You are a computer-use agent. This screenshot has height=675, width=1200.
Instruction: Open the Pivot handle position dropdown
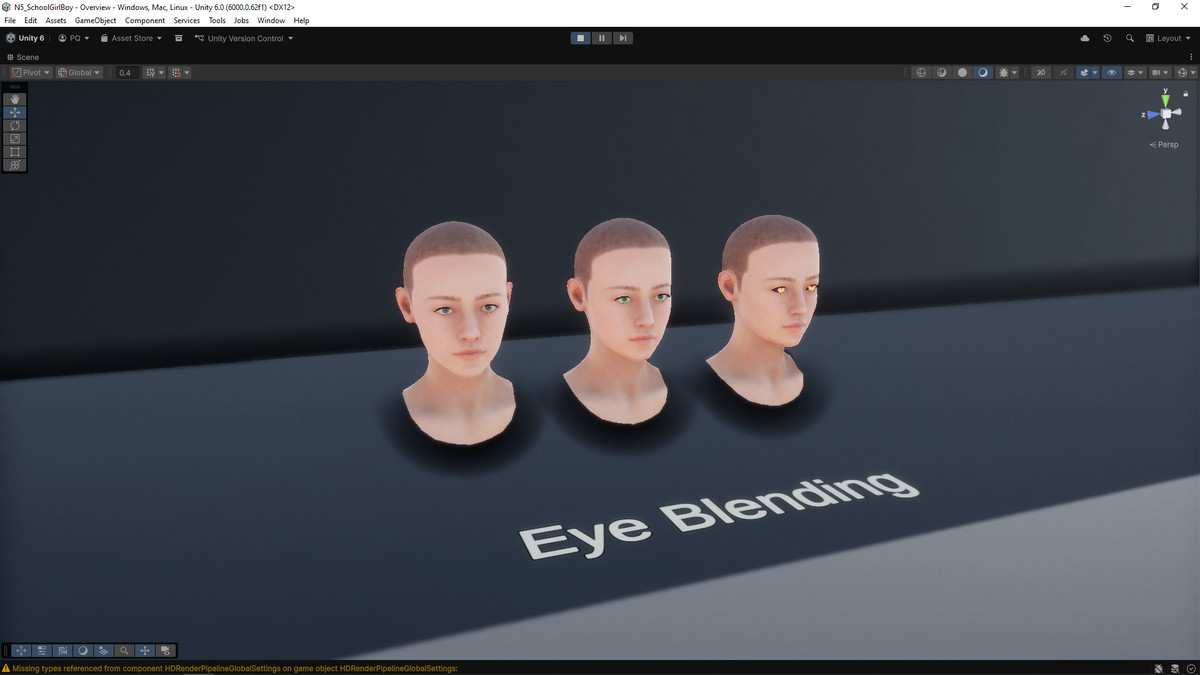[x=30, y=73]
